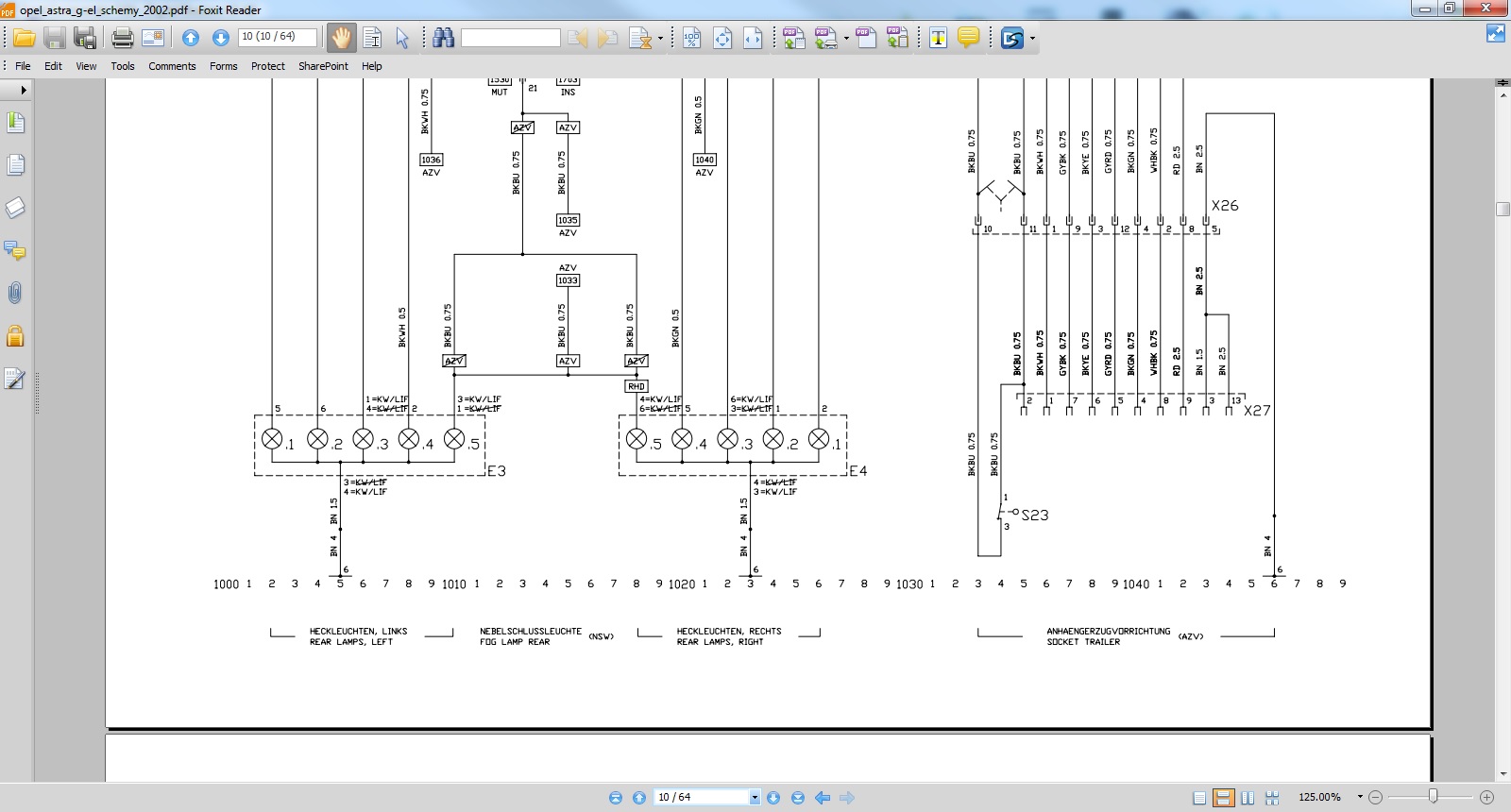Screen dimensions: 1511x812
Task: Open the binoculars search tool
Action: (443, 38)
